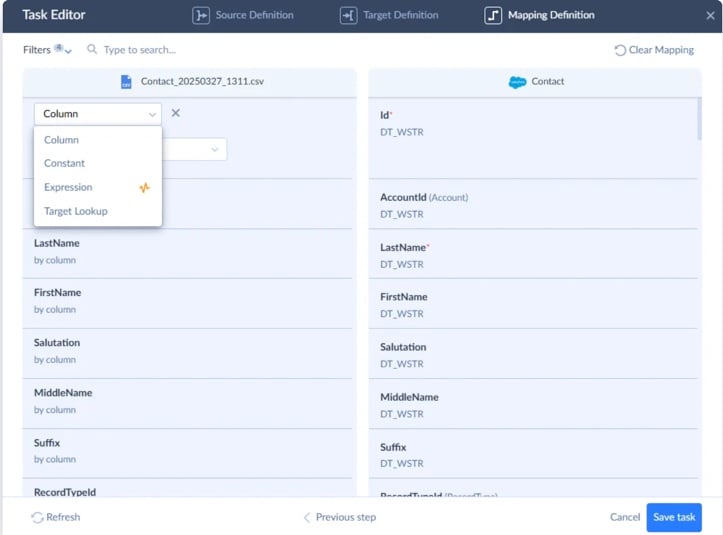Focus the Type to search field

click(140, 50)
